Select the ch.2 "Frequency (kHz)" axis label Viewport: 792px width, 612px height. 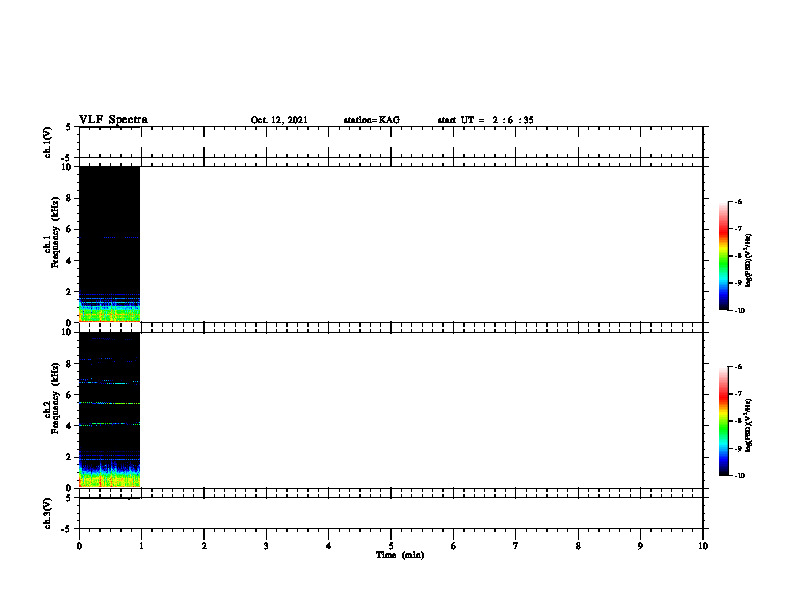point(55,398)
